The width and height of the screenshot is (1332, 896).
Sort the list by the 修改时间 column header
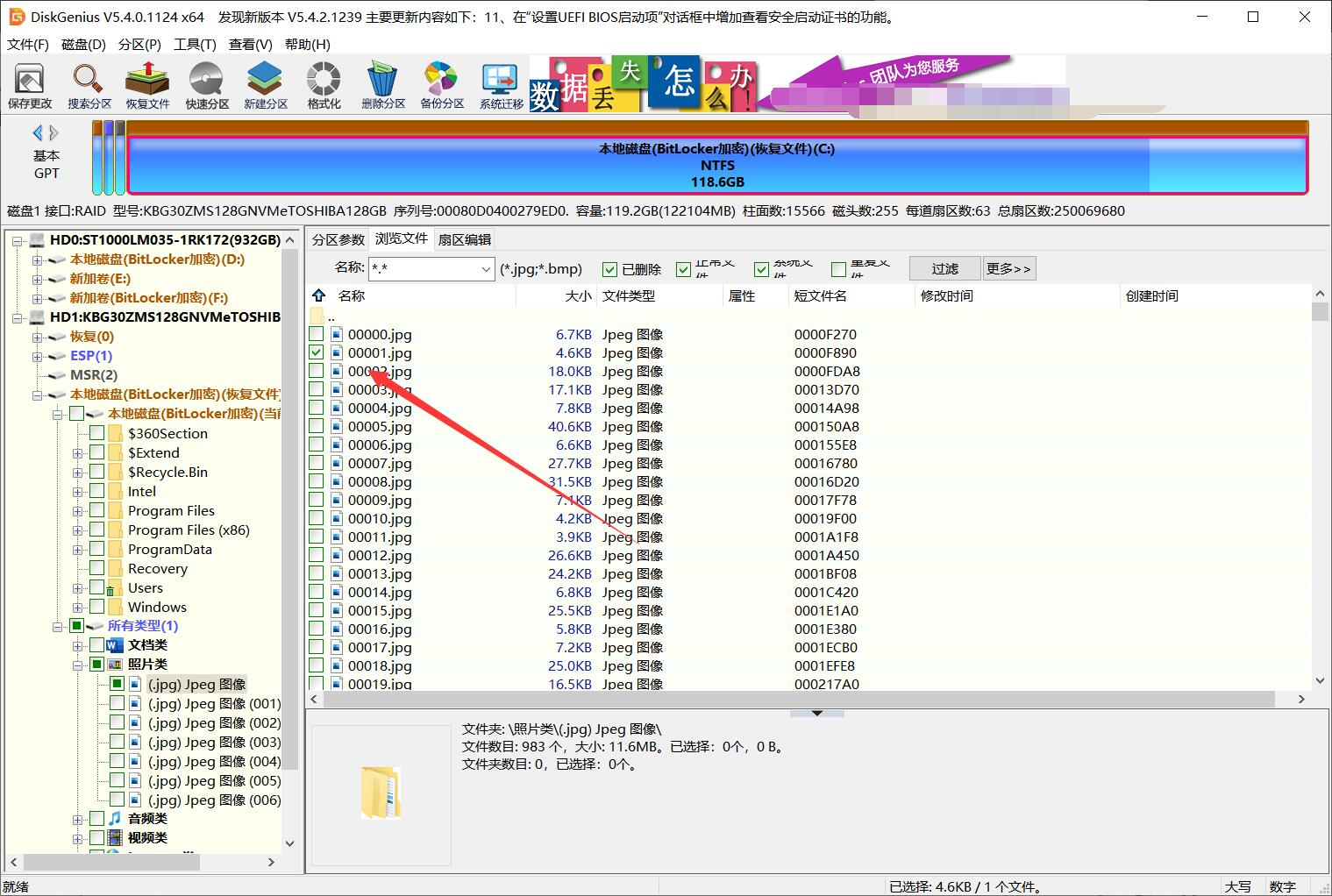point(1017,295)
